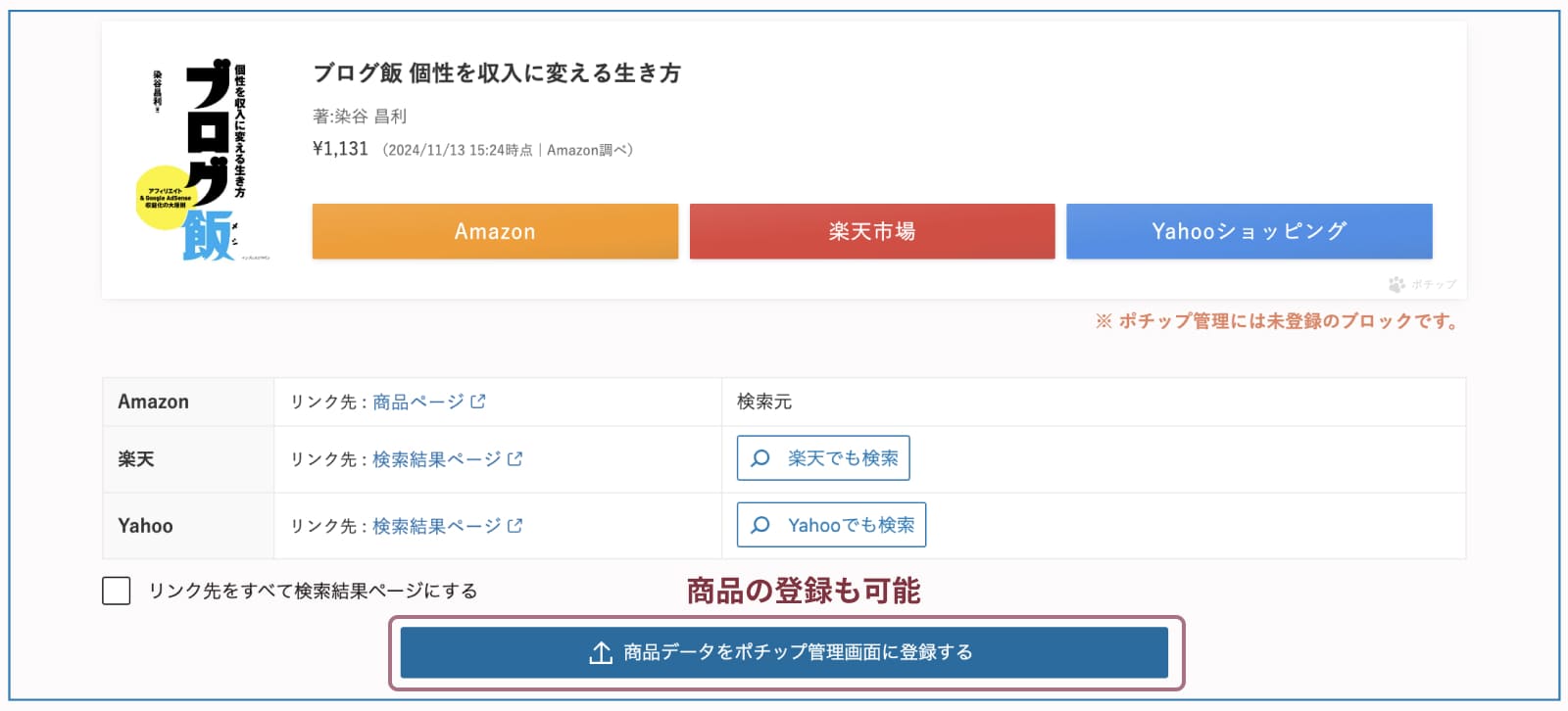Open the Yahoo 検索結果ページ link
The height and width of the screenshot is (711, 1568).
(448, 526)
